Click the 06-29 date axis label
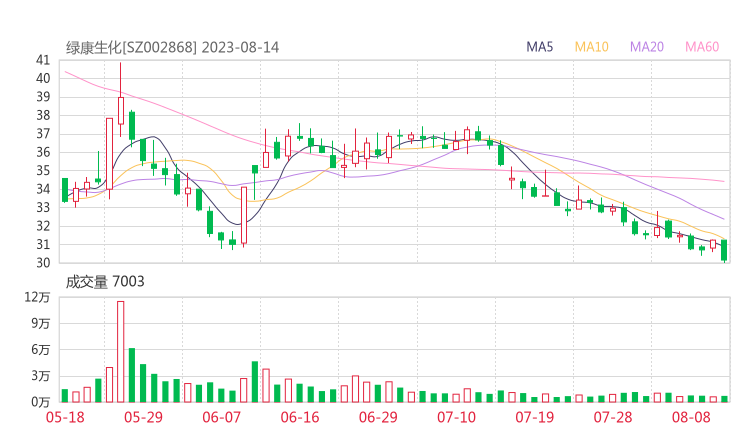 (x=378, y=417)
